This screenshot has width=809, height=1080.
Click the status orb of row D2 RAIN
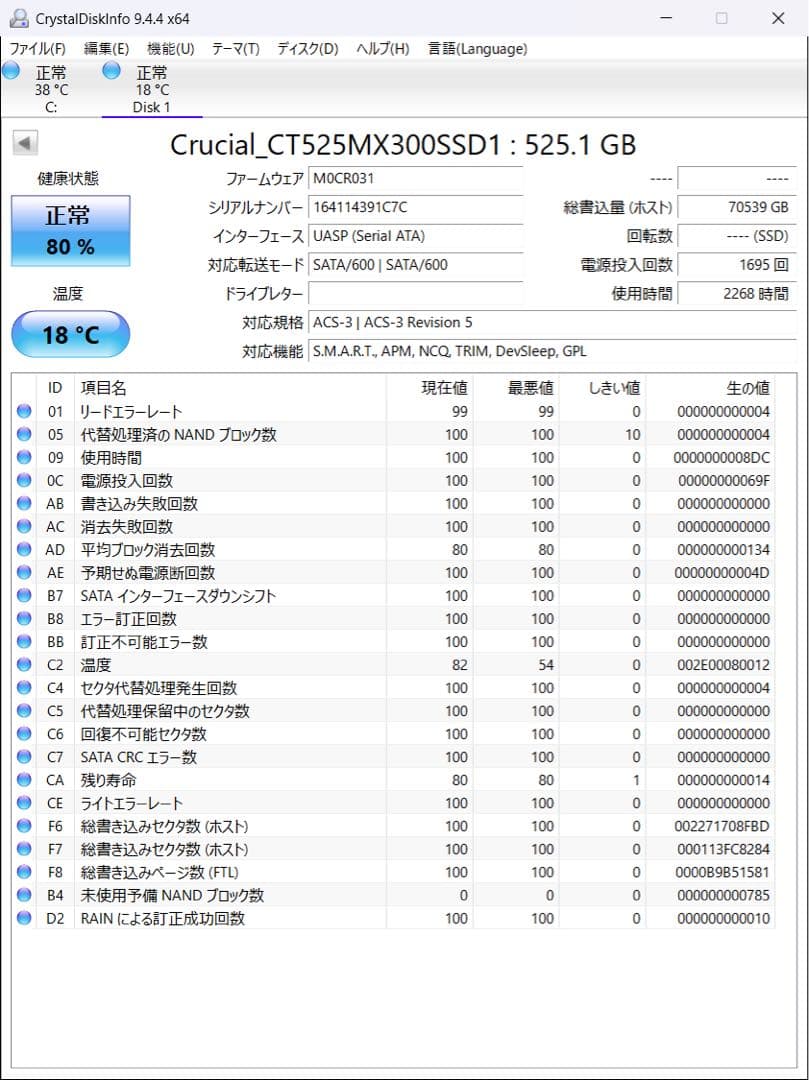pos(24,918)
